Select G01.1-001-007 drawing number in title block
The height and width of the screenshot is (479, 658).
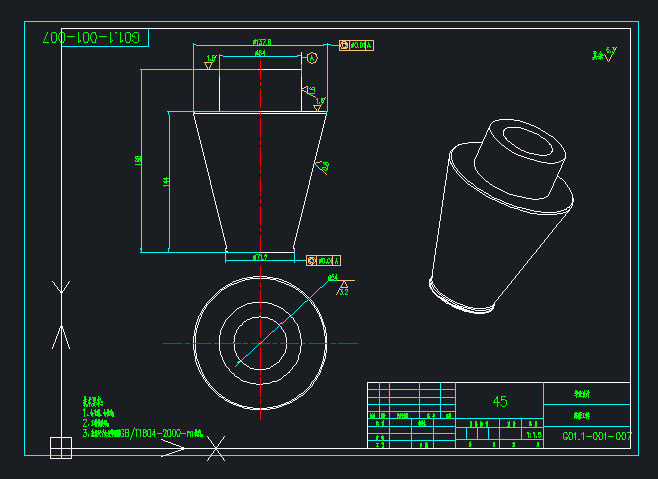[597, 436]
